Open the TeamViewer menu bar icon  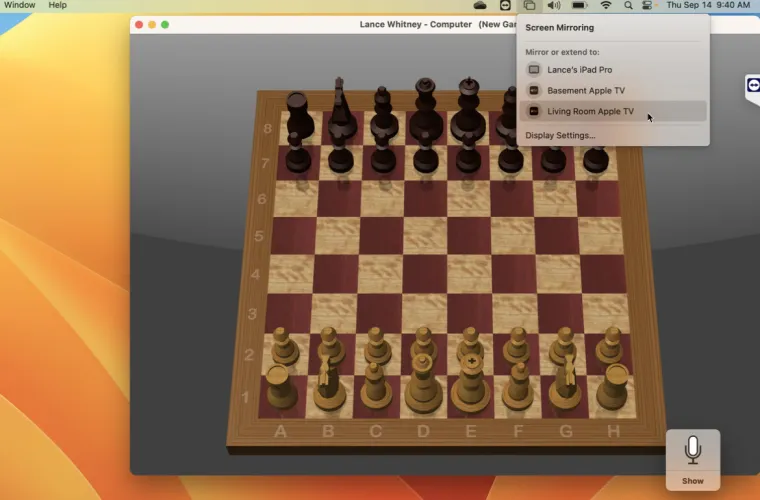pos(505,6)
